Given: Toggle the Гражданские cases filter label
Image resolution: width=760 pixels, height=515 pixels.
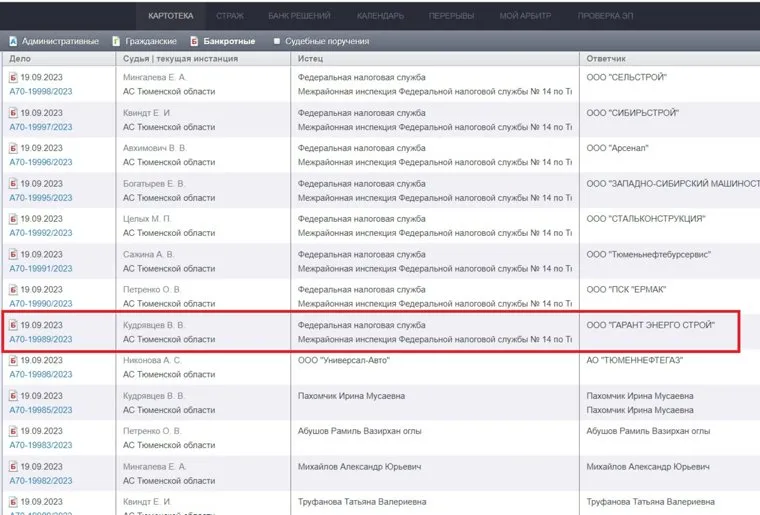Looking at the screenshot, I should [x=152, y=41].
